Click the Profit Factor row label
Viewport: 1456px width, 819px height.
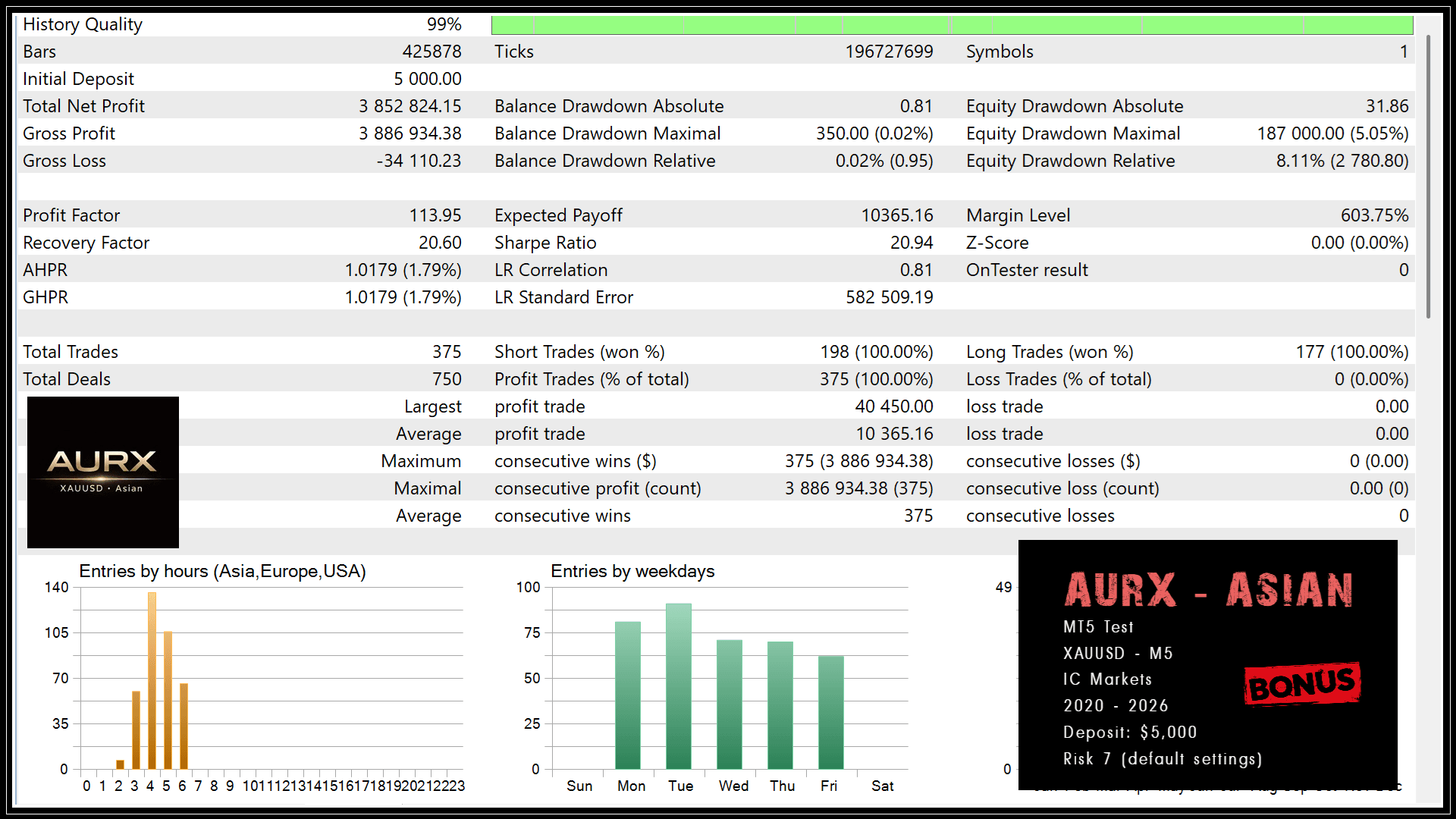[x=71, y=215]
